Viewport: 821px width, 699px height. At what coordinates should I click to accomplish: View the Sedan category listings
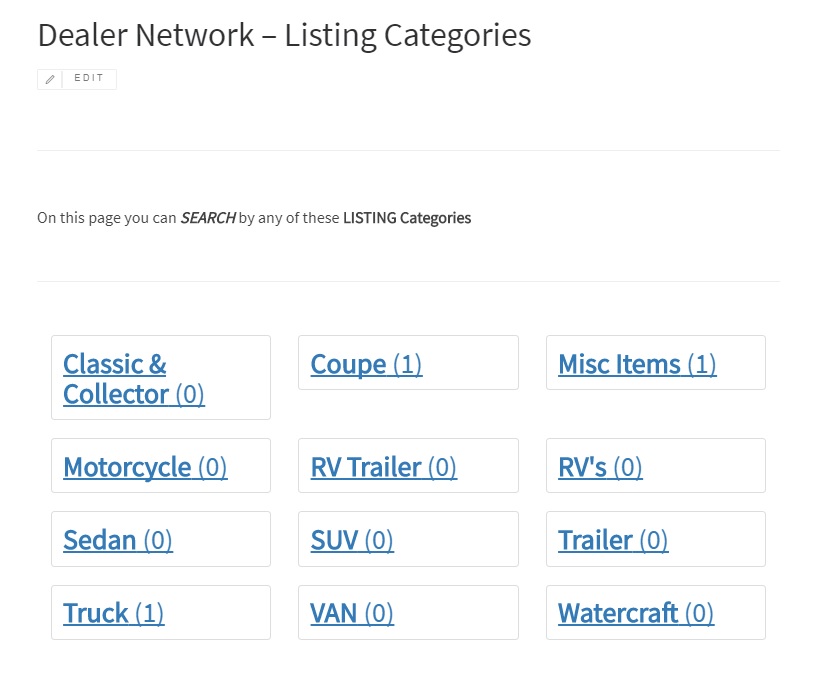pyautogui.click(x=99, y=540)
